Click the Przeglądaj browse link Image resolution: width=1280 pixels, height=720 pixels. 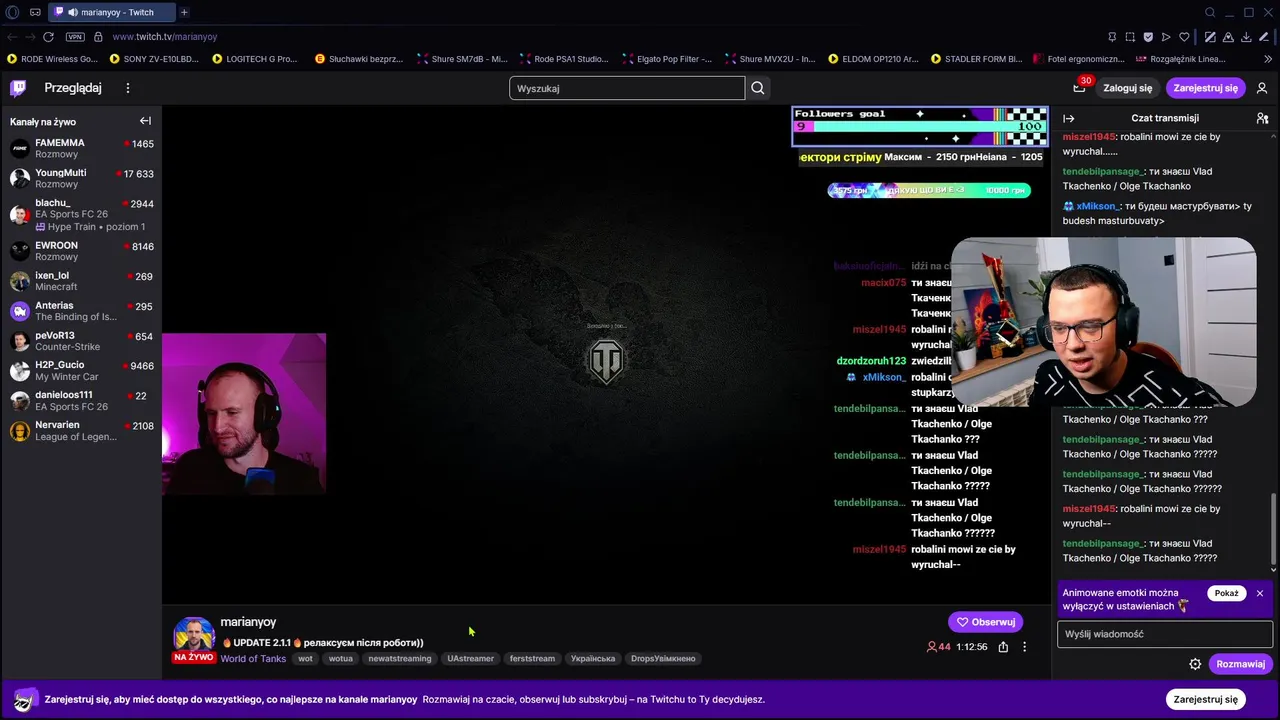(73, 88)
